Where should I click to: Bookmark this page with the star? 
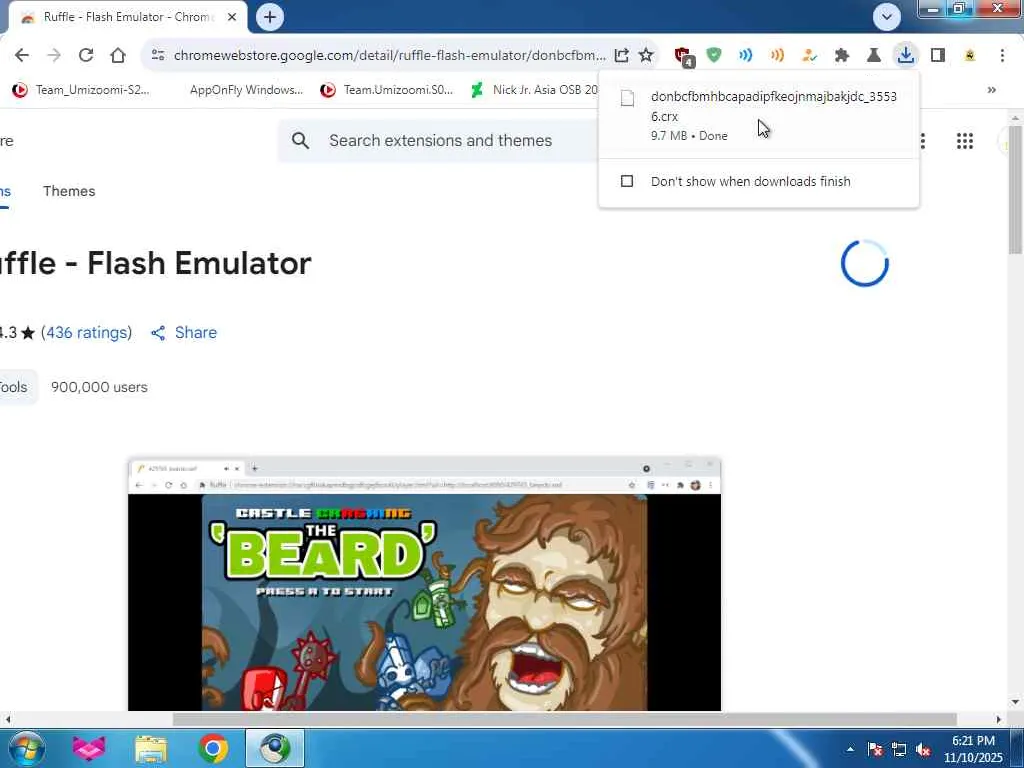coord(646,56)
